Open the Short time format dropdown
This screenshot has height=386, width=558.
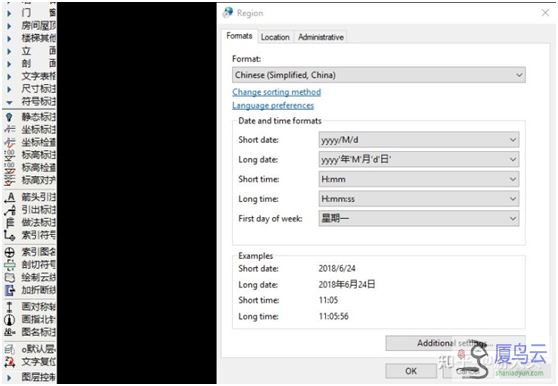pyautogui.click(x=419, y=179)
